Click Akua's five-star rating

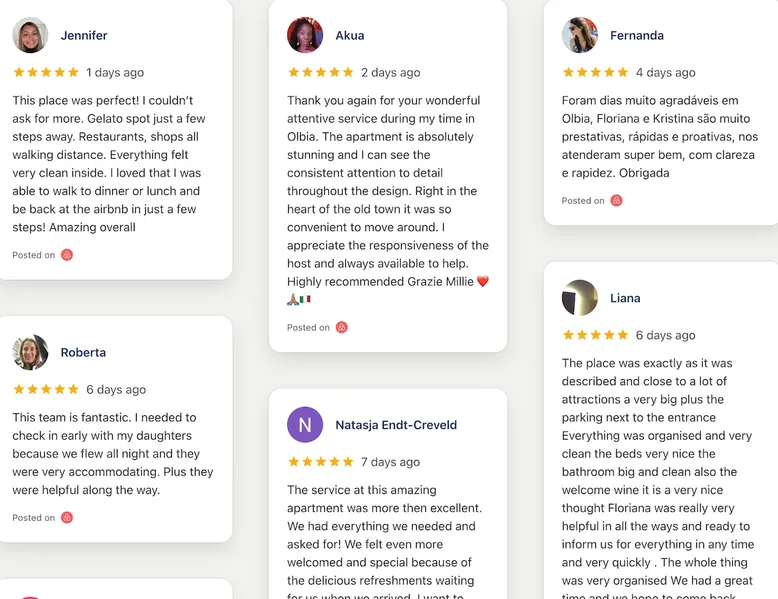coord(321,72)
